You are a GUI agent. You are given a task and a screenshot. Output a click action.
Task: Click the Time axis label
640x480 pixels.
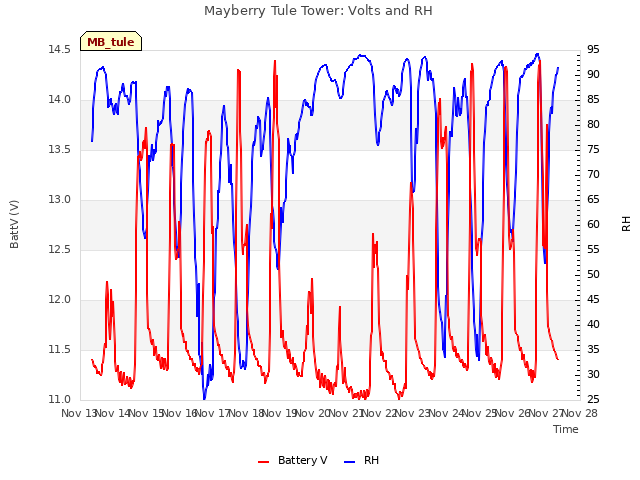click(566, 429)
